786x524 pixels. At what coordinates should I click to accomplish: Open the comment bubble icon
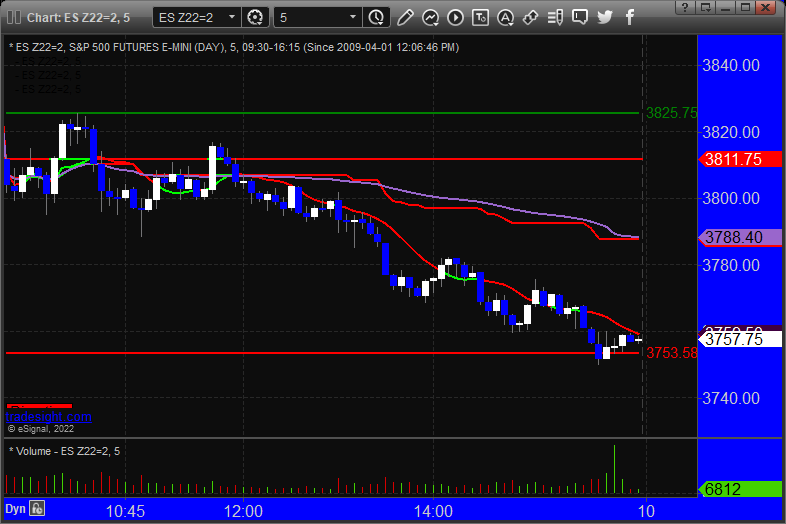pos(580,18)
